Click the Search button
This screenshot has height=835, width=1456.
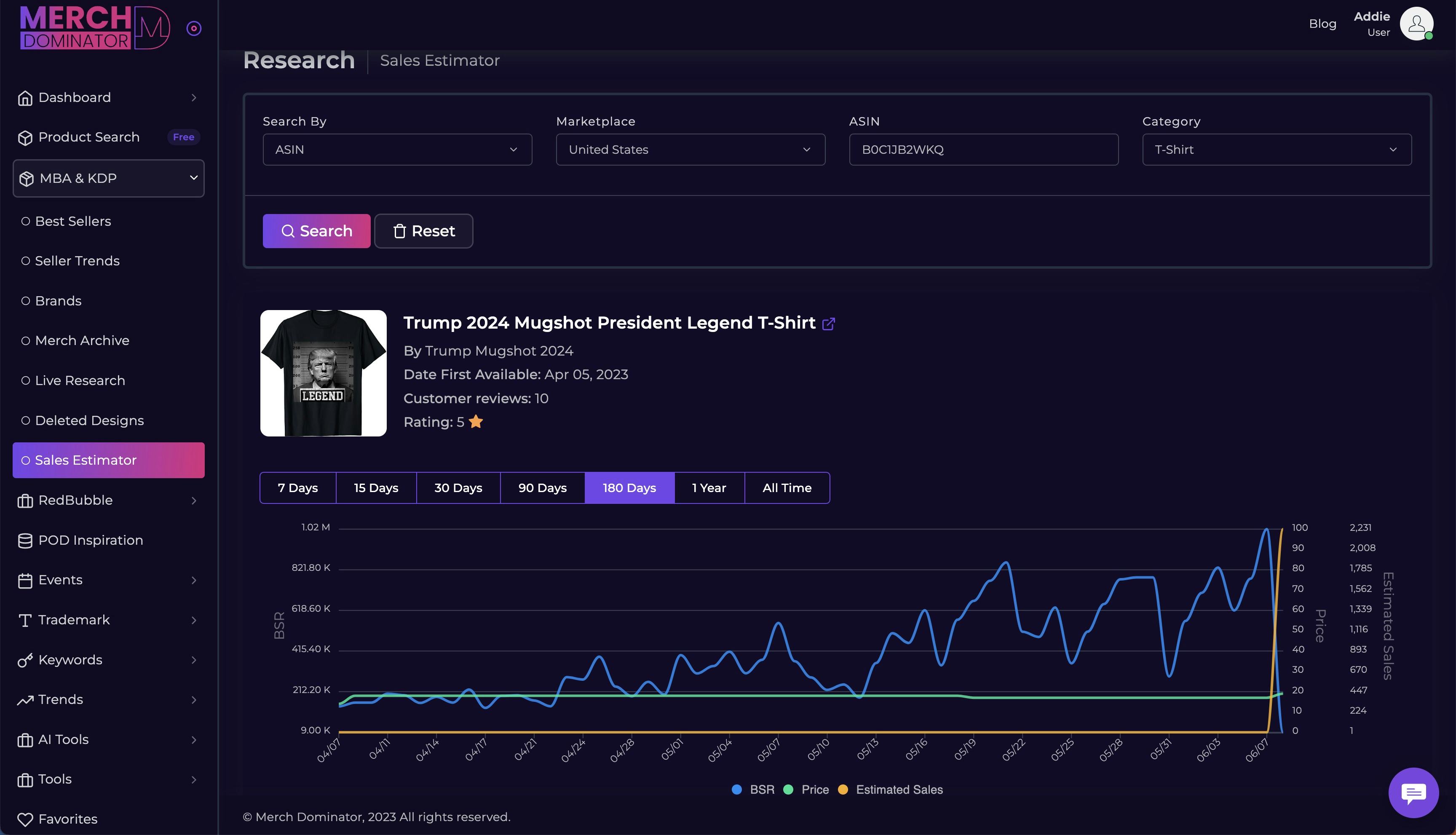click(x=316, y=230)
